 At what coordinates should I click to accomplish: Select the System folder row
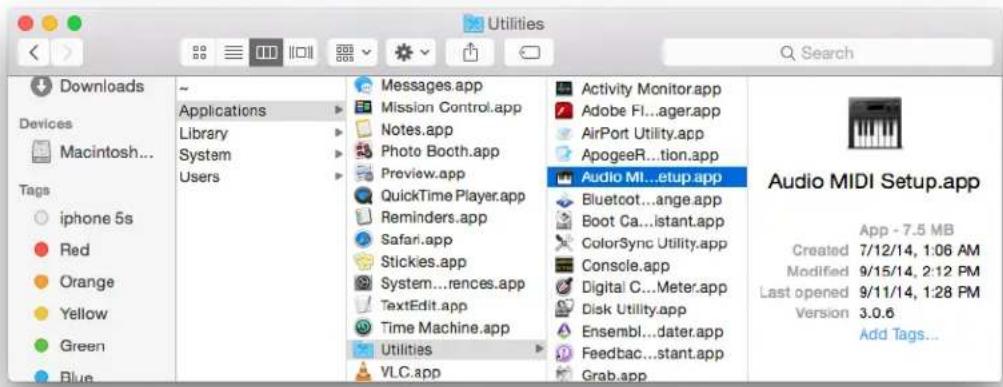pos(261,155)
